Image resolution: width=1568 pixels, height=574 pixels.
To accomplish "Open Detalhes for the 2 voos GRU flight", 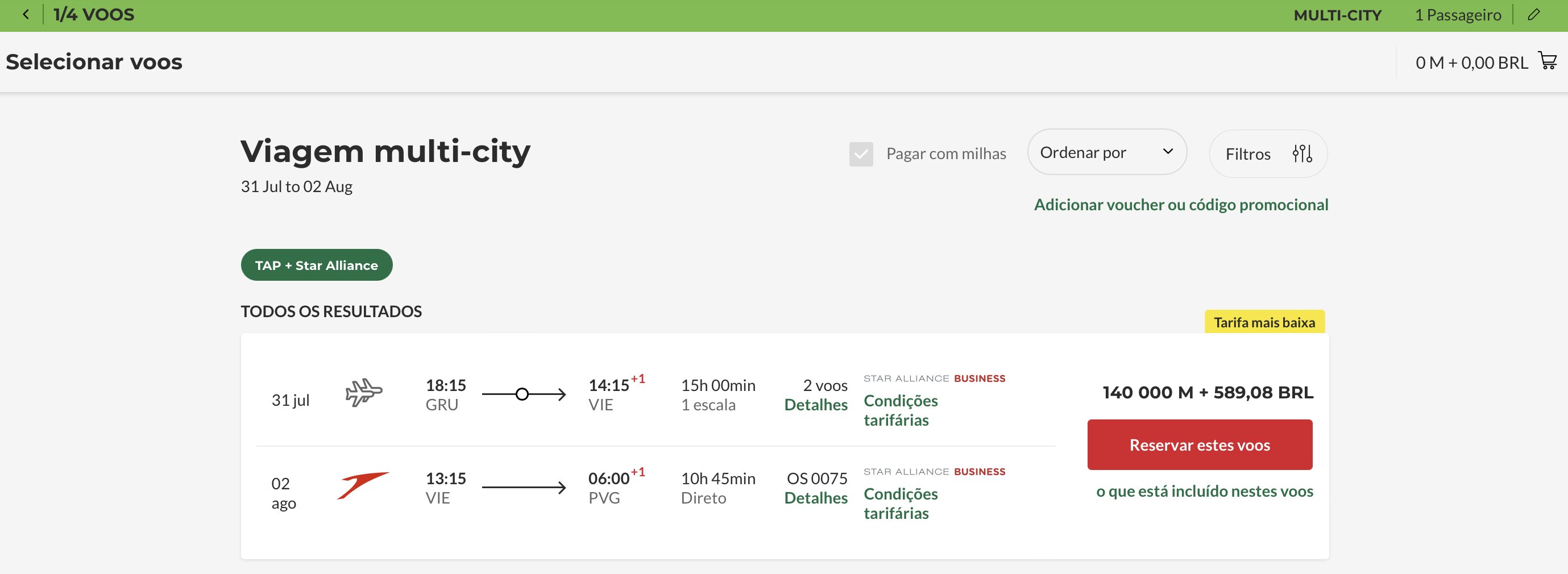I will click(x=816, y=405).
